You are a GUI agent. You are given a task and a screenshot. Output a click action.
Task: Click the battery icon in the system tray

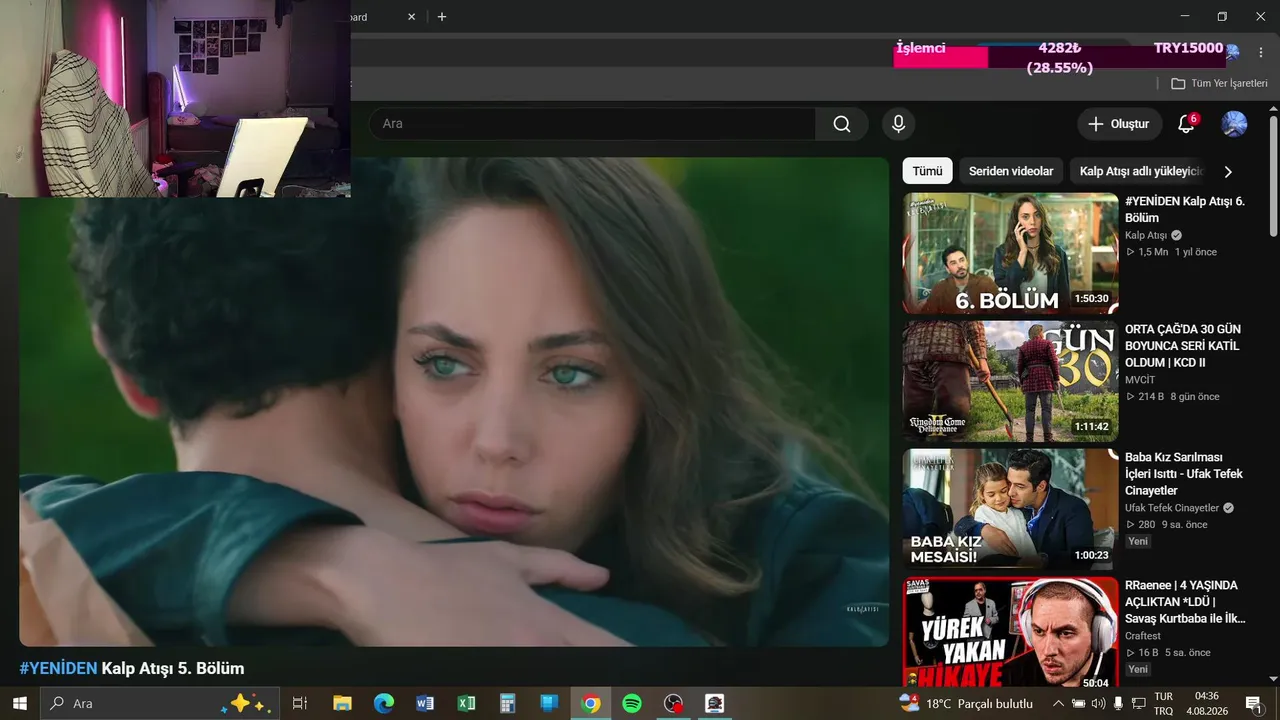(1079, 703)
